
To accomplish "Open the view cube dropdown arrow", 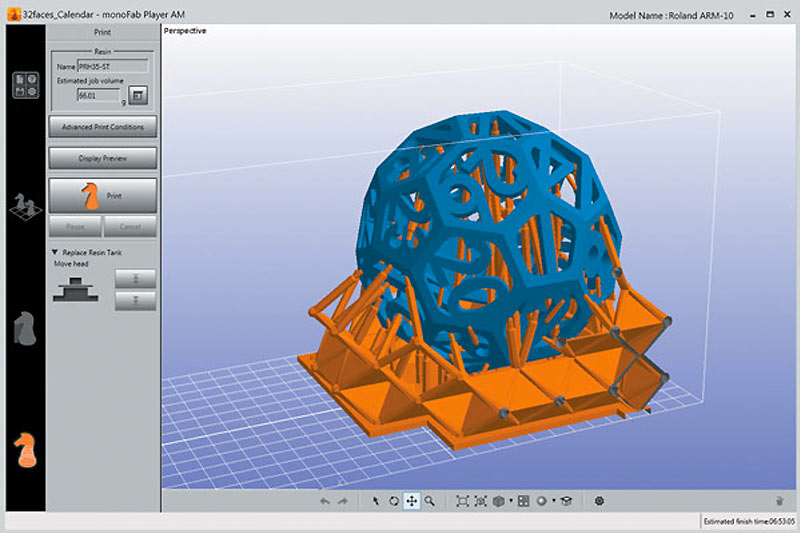I will tap(511, 501).
